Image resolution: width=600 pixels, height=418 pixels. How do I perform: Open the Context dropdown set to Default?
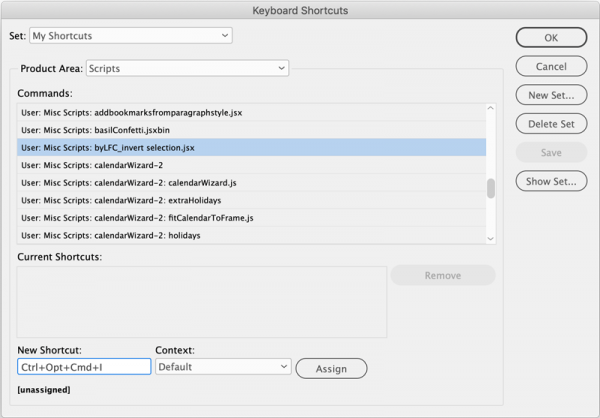click(x=222, y=367)
